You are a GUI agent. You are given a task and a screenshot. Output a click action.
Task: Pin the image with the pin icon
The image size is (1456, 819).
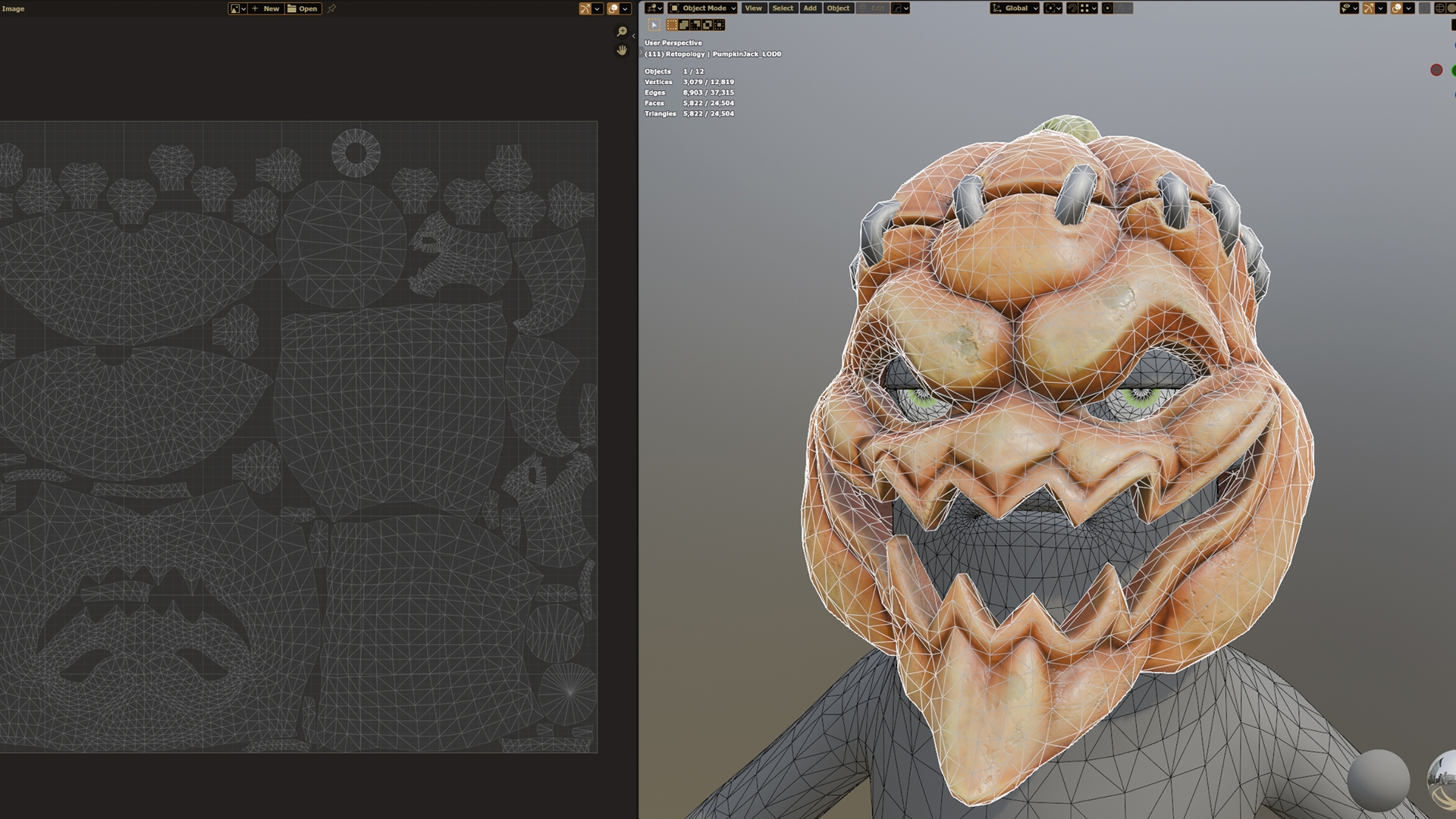tap(331, 8)
